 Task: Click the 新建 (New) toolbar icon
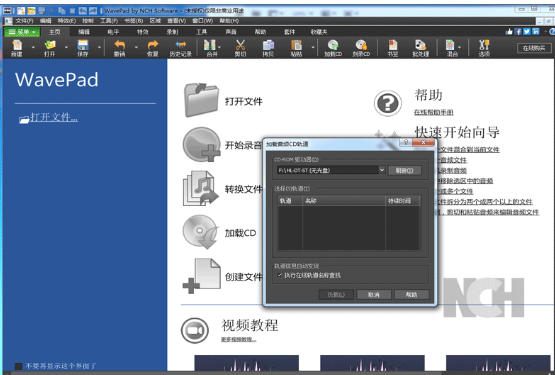[x=17, y=48]
